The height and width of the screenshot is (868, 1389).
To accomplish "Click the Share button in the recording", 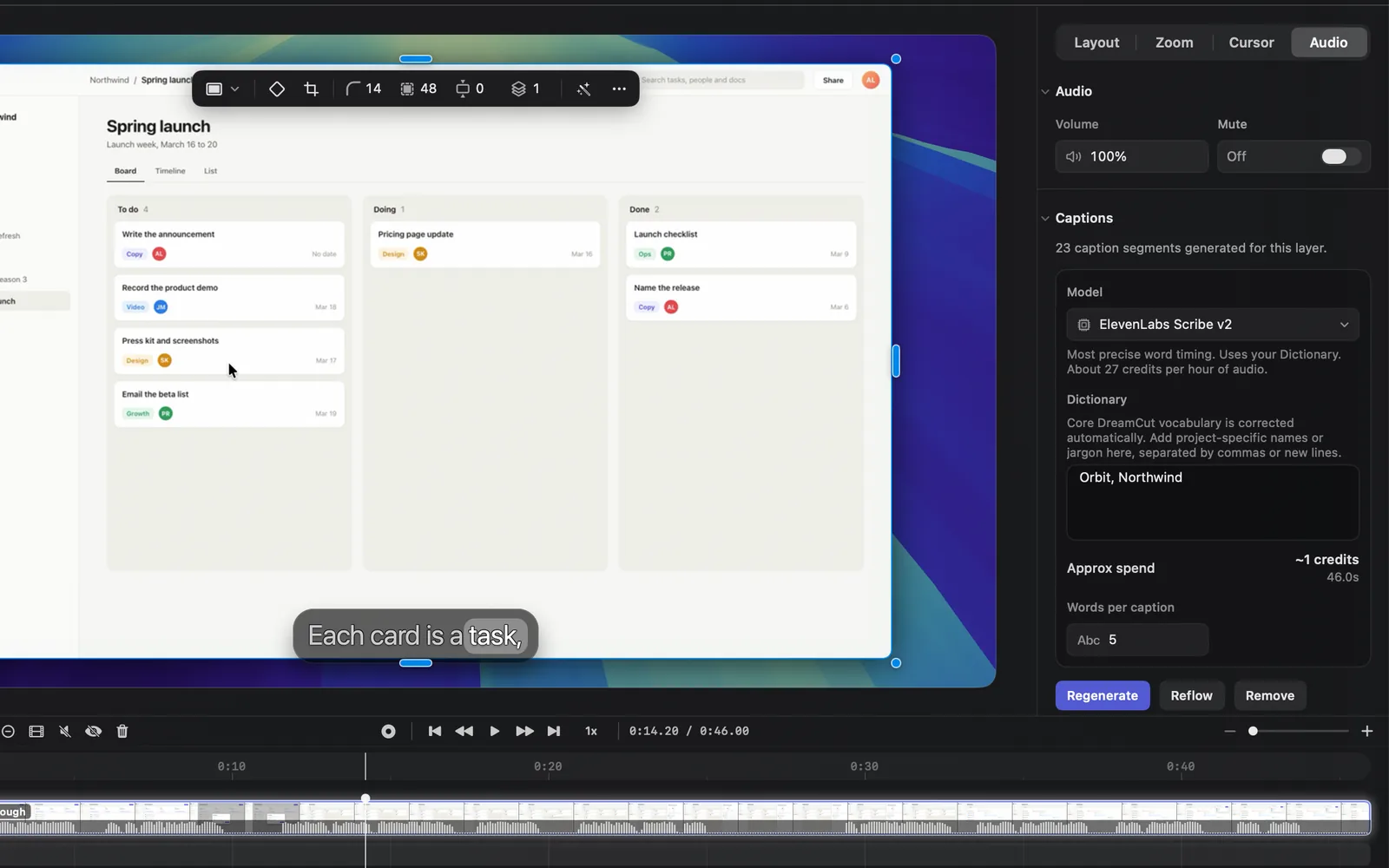I will coord(833,80).
